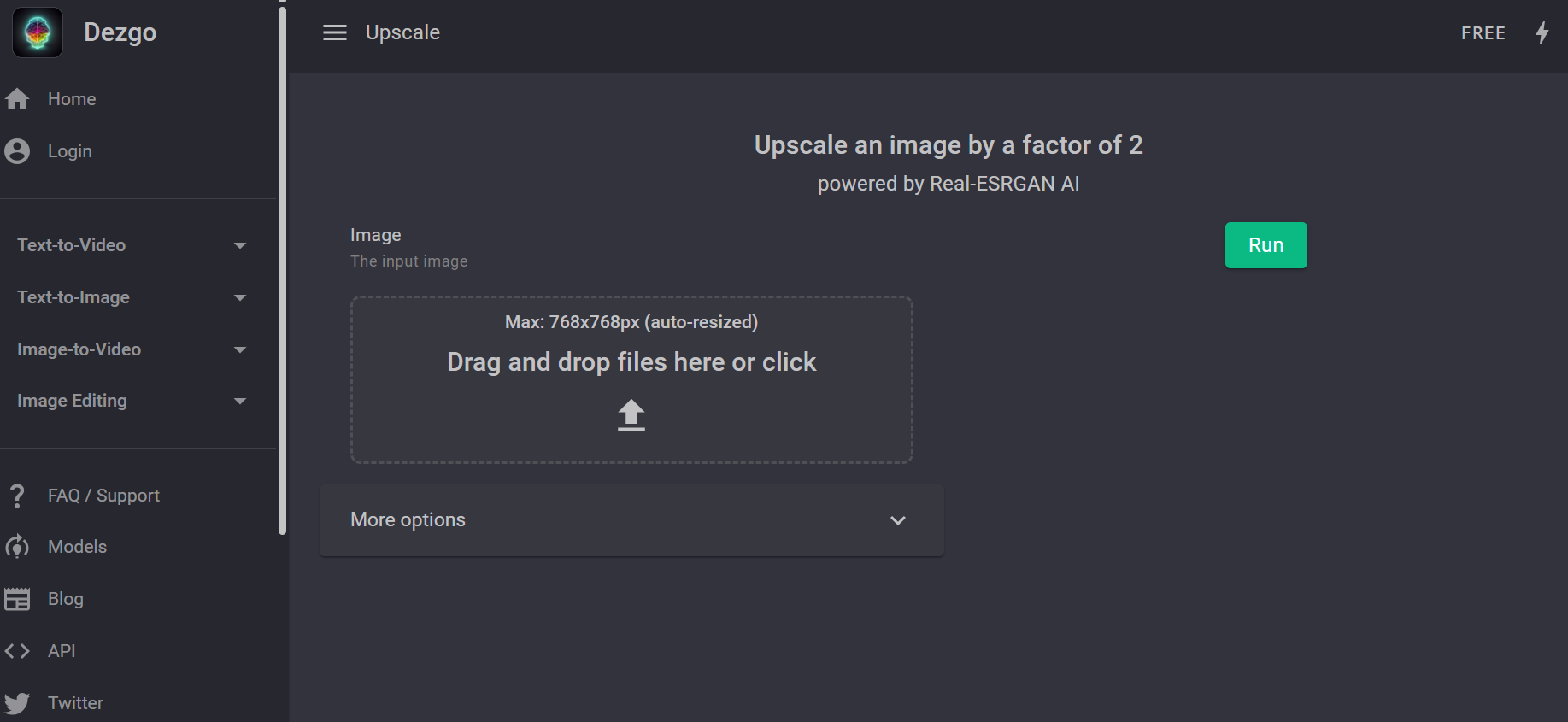Open the Blog label
This screenshot has height=722, width=1568.
pos(66,599)
